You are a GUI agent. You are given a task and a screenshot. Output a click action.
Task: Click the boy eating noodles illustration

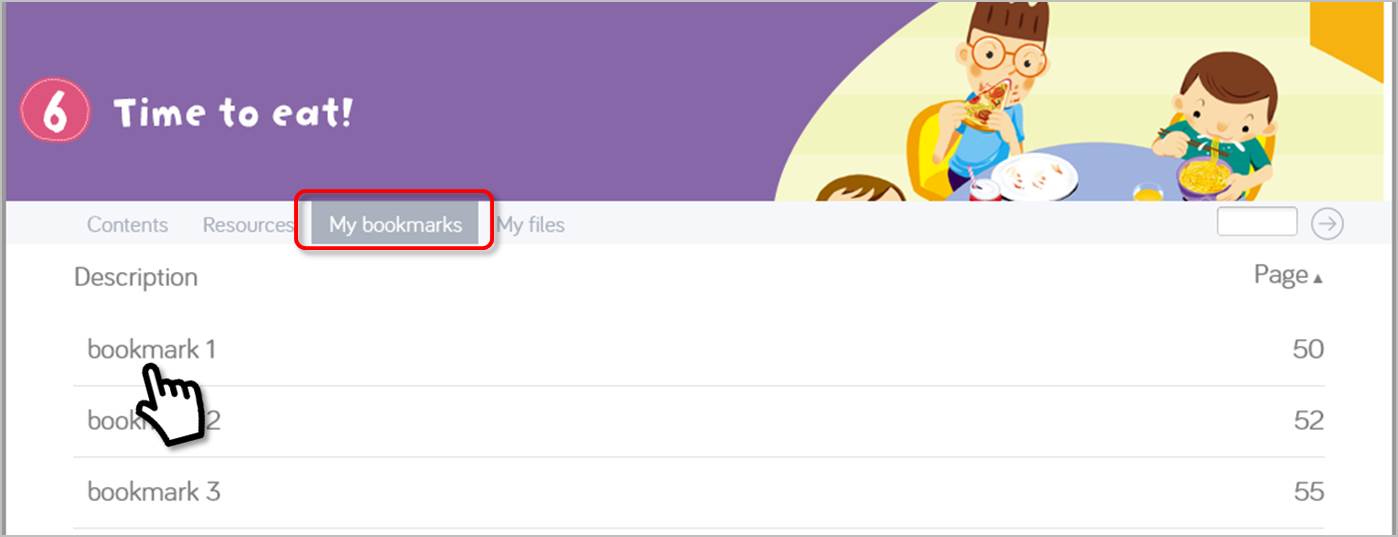(x=1213, y=126)
